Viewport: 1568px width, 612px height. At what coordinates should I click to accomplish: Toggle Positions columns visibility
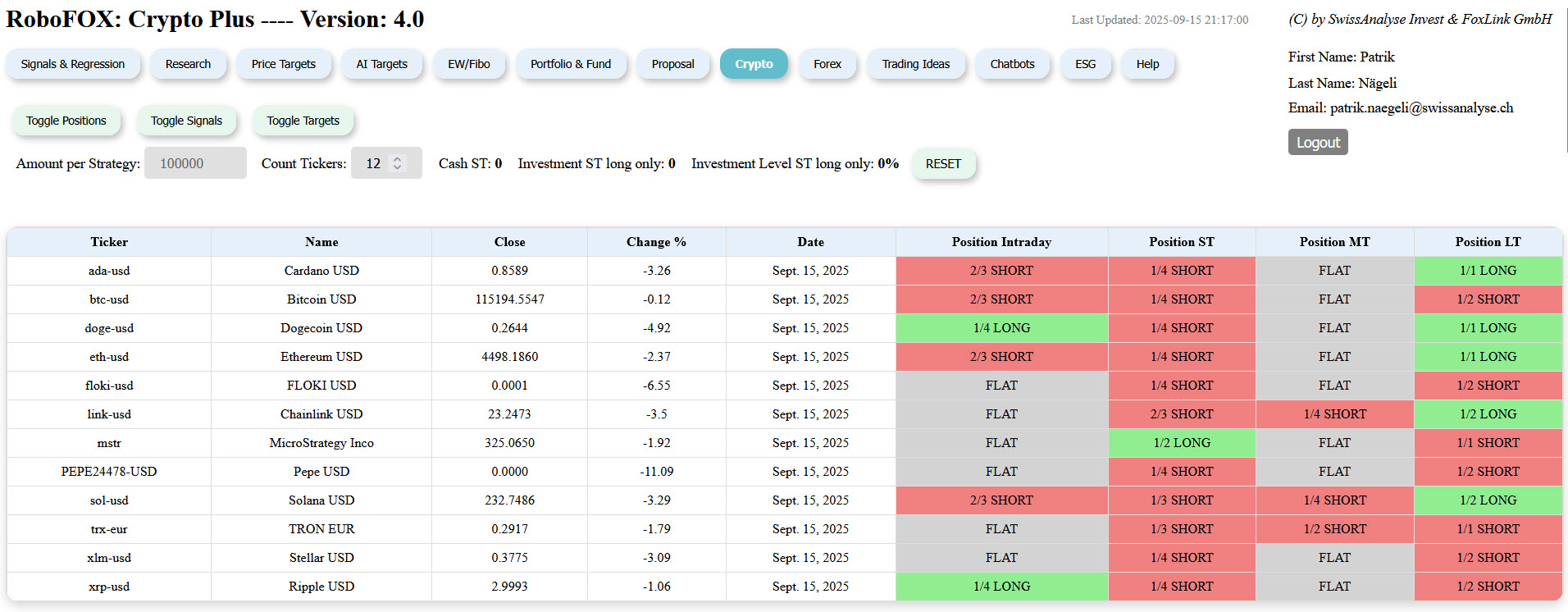(66, 121)
